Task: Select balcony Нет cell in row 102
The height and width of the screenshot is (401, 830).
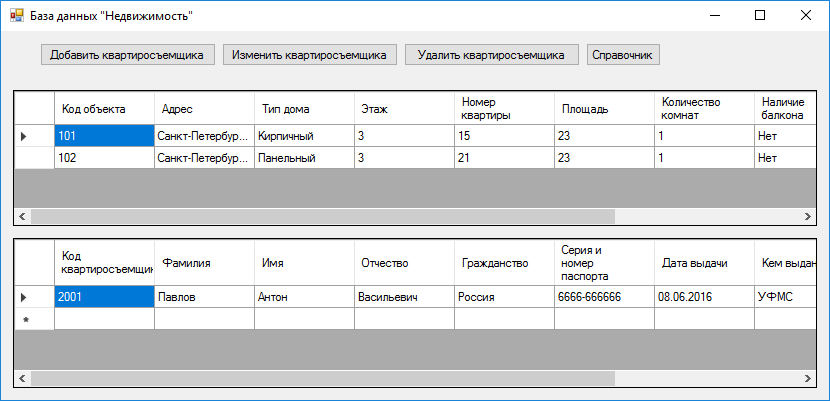Action: click(785, 158)
